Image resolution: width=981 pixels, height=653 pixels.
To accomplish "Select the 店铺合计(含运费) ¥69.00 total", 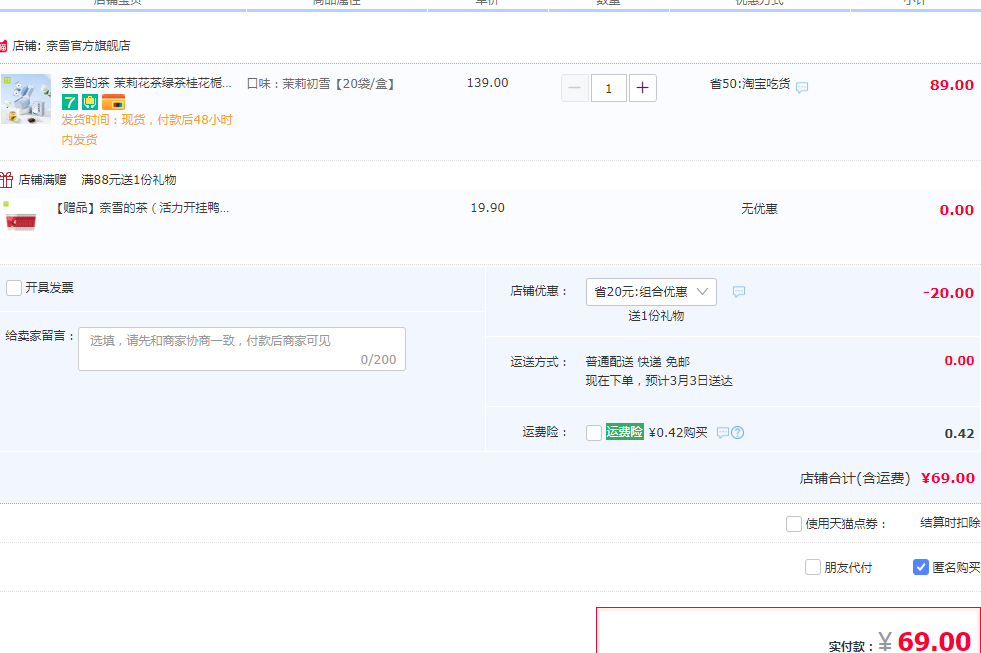I will pos(887,478).
